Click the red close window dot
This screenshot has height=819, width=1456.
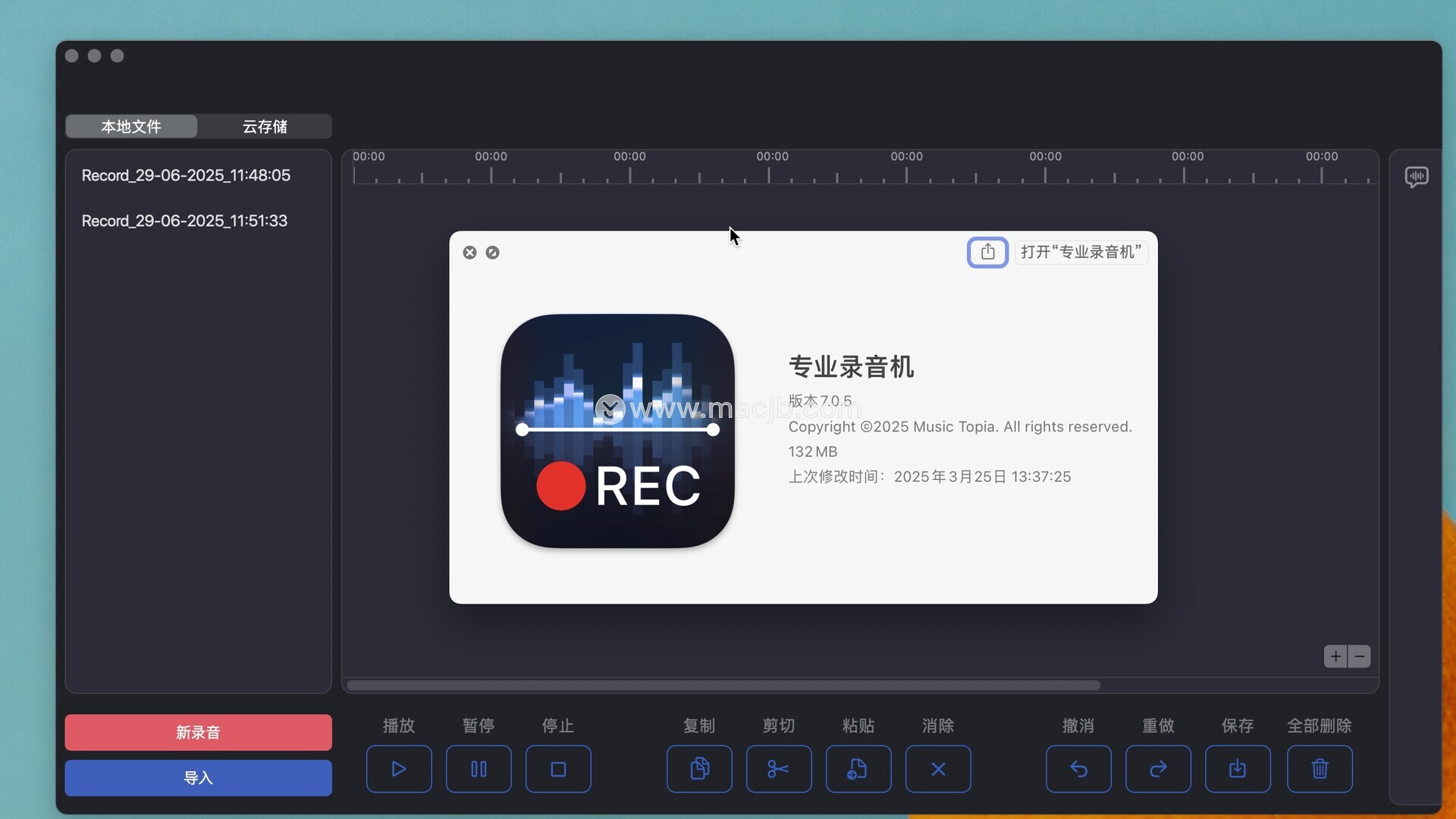tap(72, 55)
